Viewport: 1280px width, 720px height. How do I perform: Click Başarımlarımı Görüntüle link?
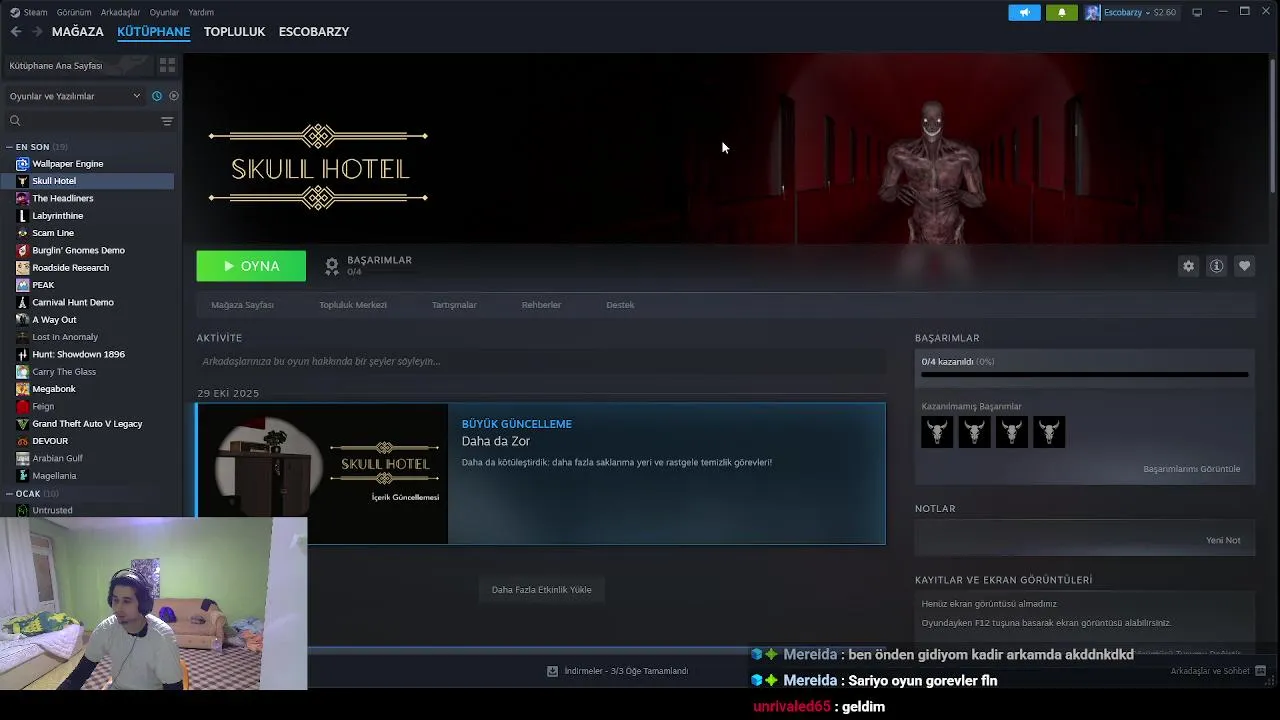pos(1191,469)
